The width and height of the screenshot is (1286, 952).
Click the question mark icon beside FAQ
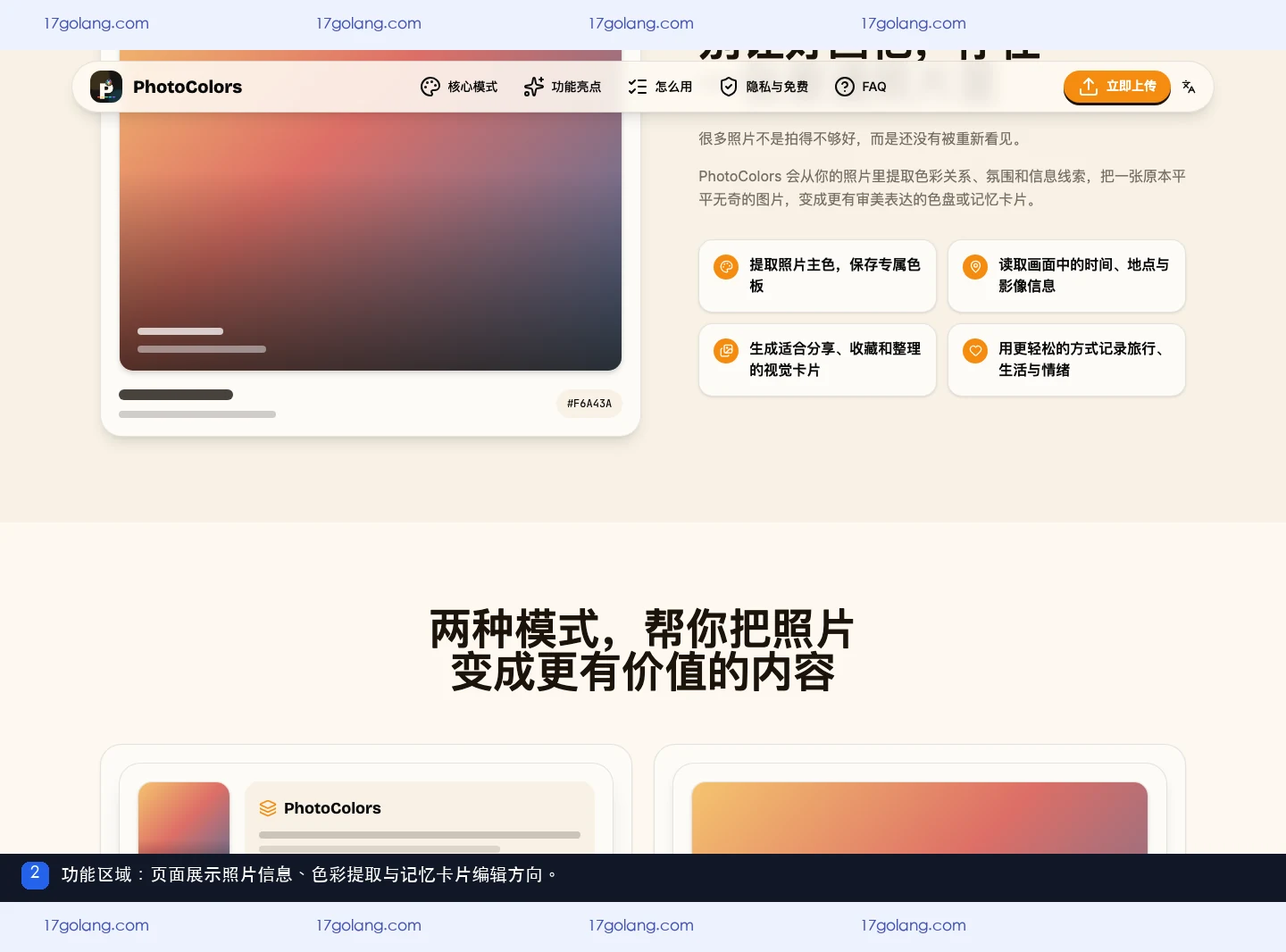845,87
